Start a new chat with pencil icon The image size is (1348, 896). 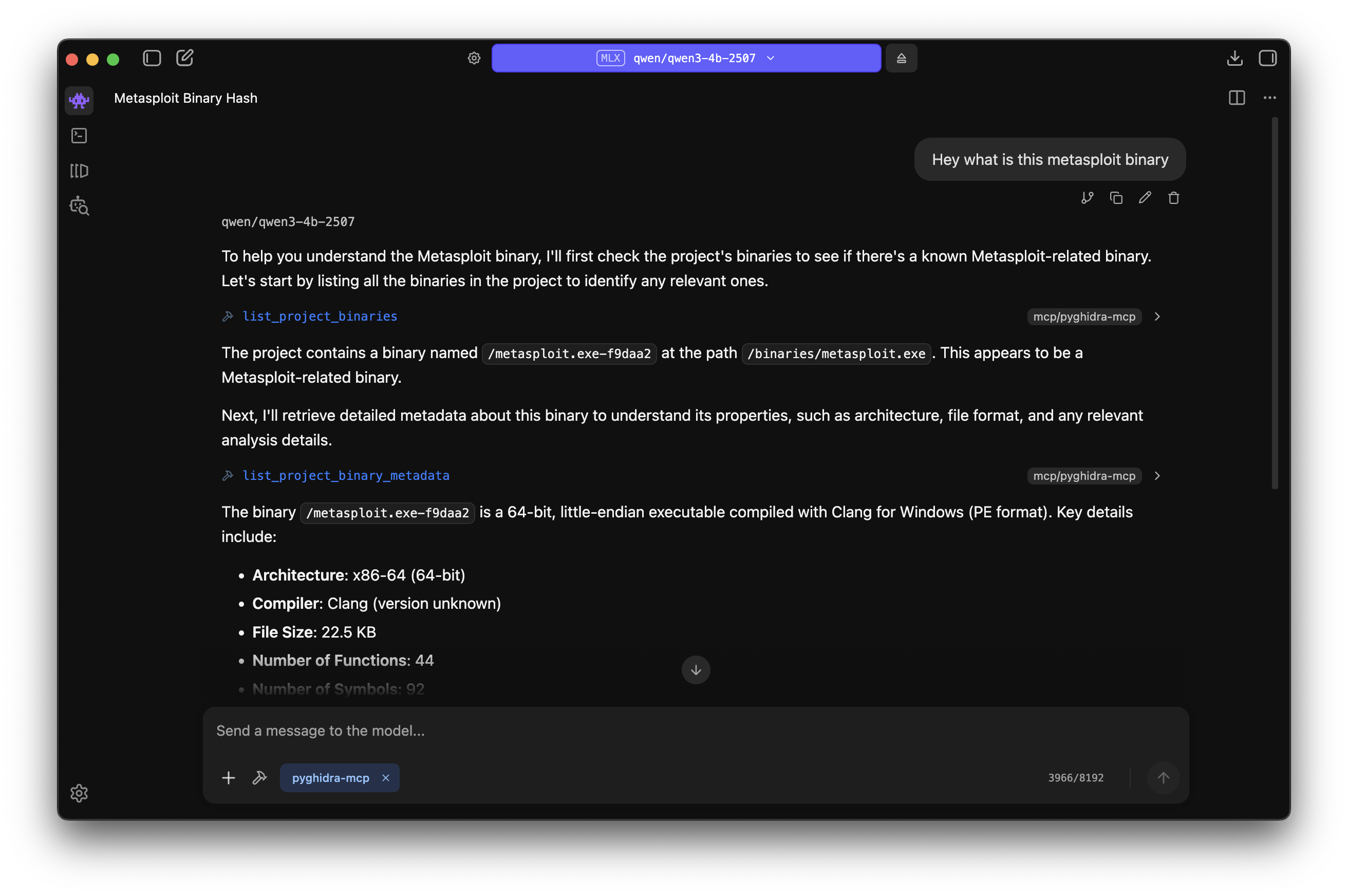coord(184,58)
